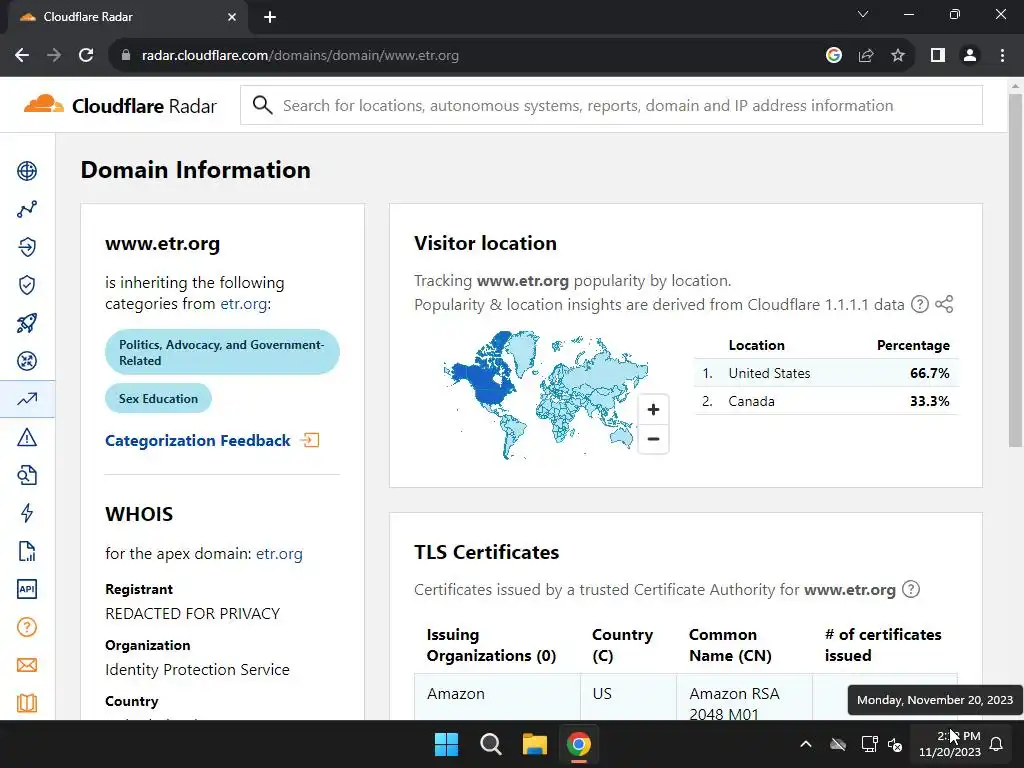1024x768 pixels.
Task: Click help icon beside TLS Certificates description
Action: click(x=911, y=589)
